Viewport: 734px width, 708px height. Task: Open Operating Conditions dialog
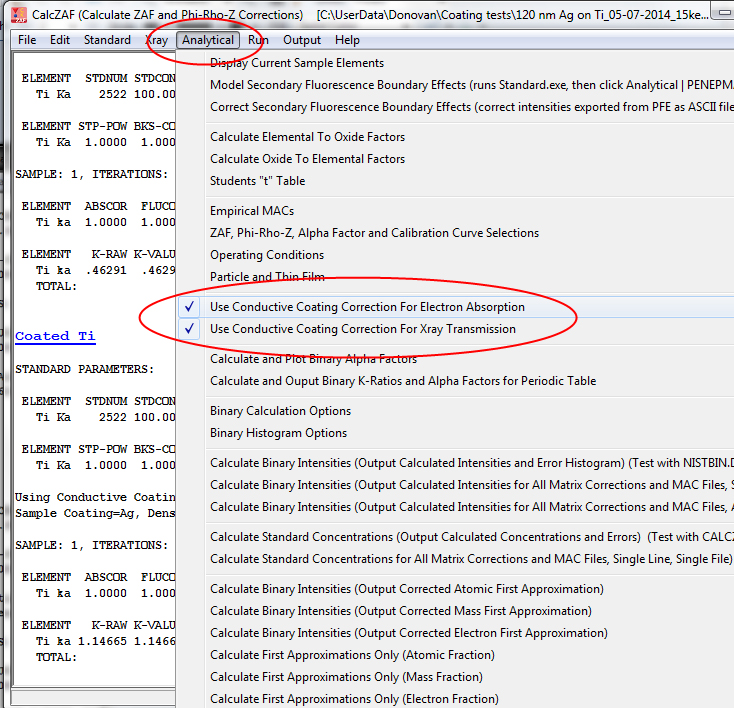tap(267, 255)
